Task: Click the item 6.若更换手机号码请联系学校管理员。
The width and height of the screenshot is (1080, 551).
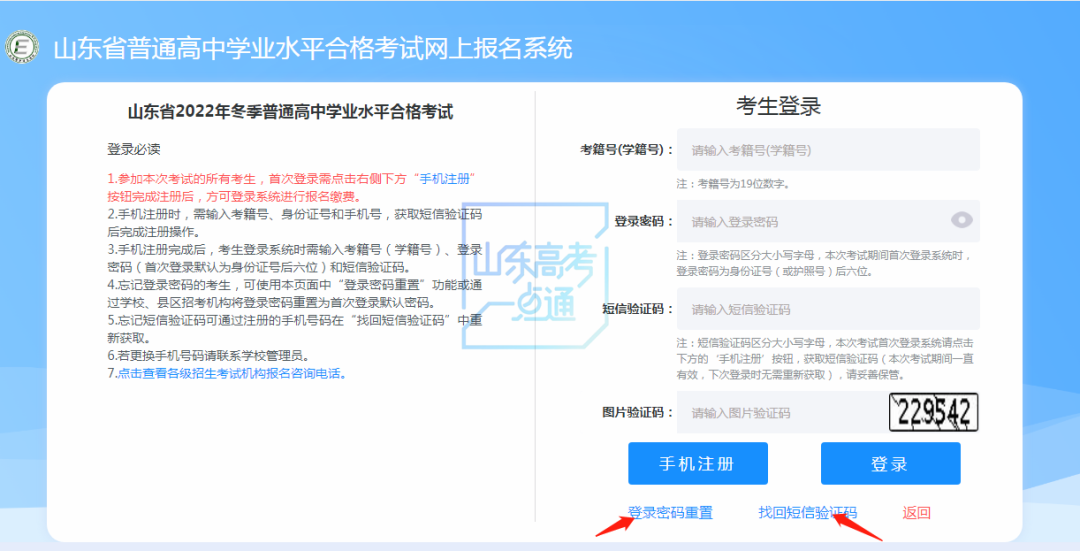Action: click(x=209, y=356)
